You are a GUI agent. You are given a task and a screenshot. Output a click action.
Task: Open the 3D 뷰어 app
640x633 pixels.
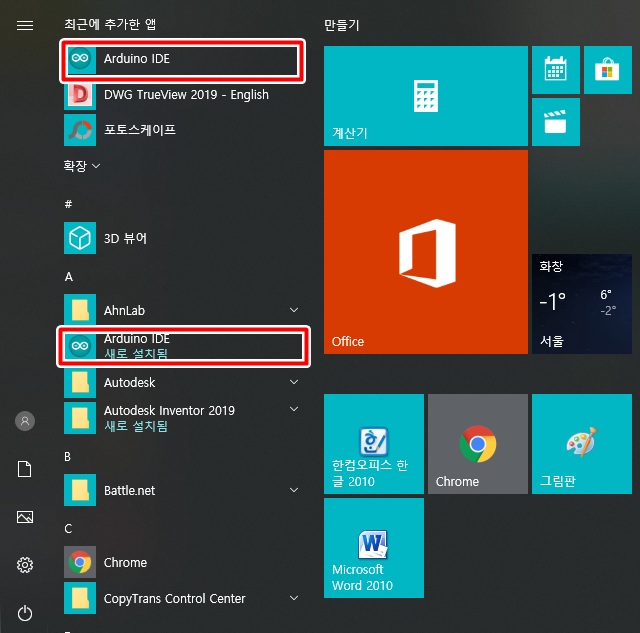(182, 238)
